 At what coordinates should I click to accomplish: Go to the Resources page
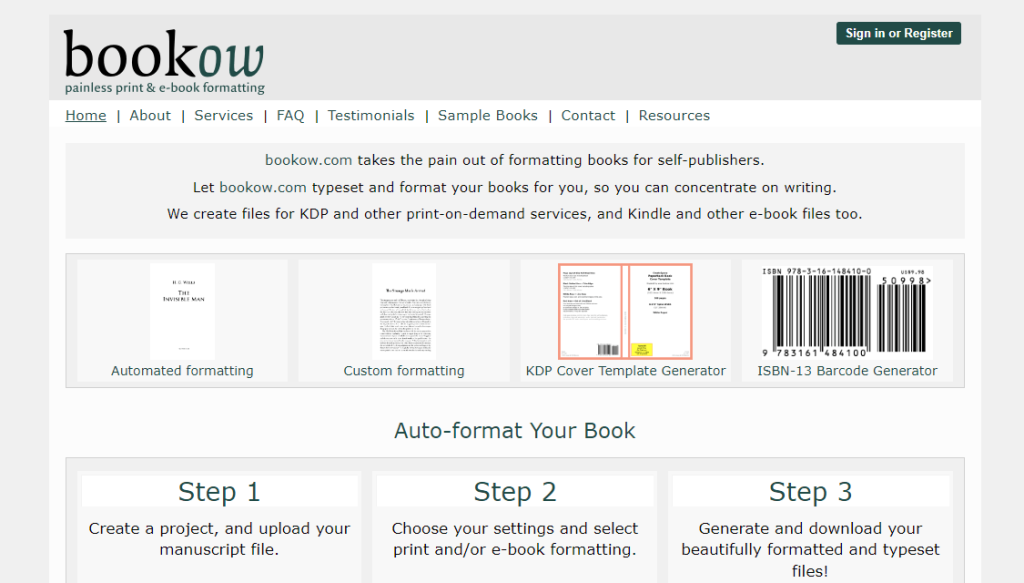674,116
